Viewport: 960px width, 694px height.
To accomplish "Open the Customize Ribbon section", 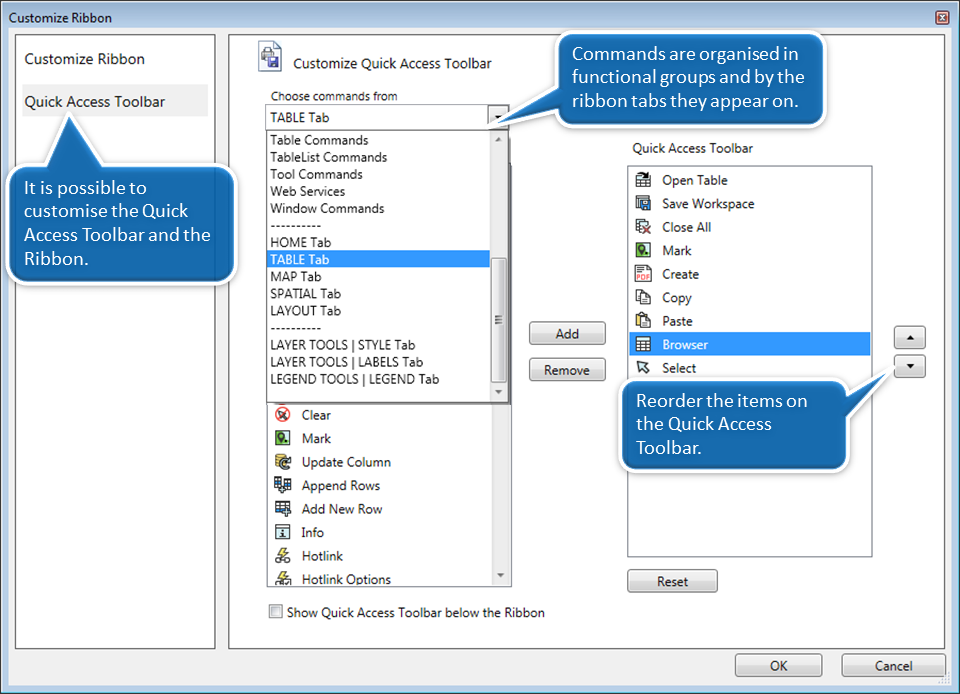I will [84, 59].
